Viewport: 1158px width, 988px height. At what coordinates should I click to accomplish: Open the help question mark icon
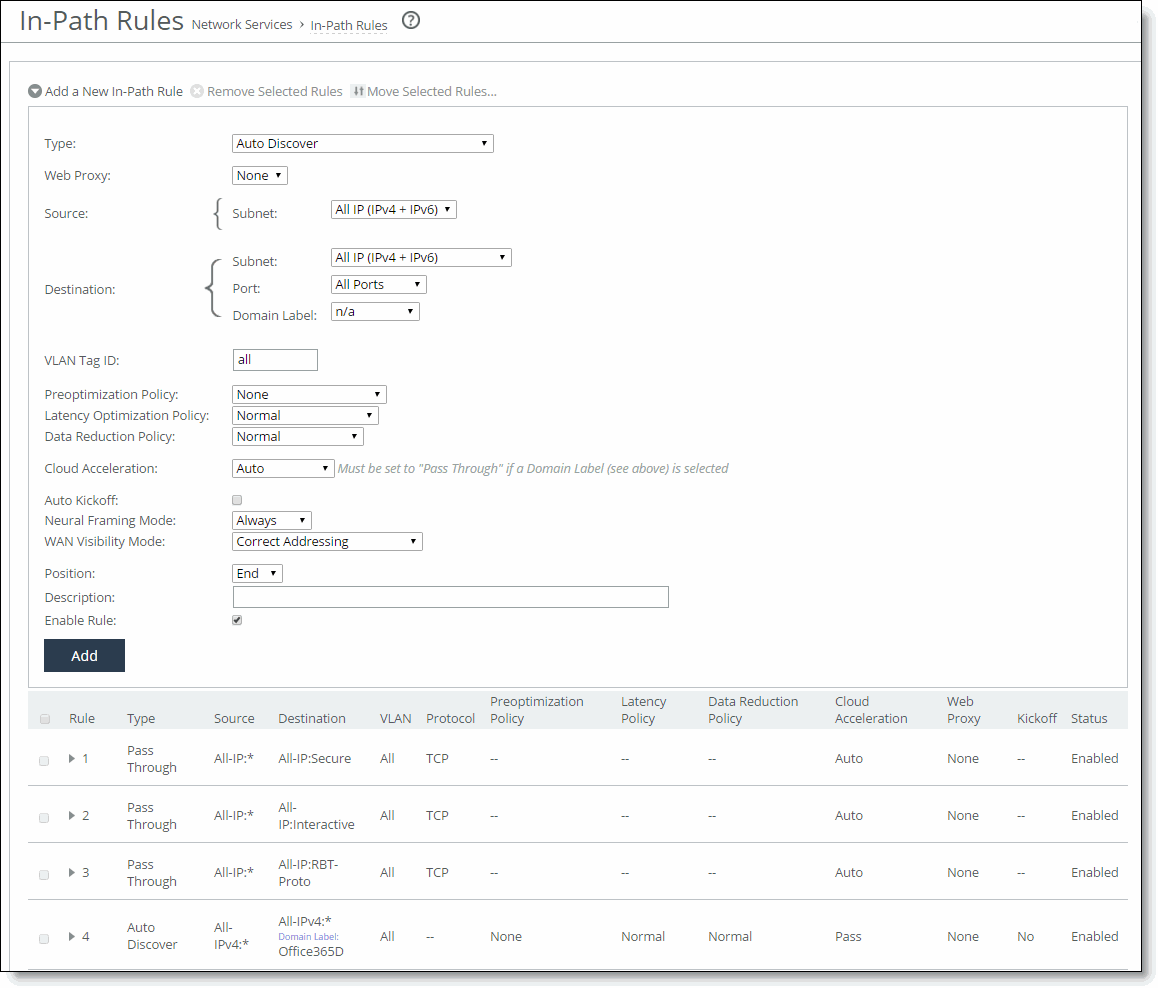click(x=411, y=21)
